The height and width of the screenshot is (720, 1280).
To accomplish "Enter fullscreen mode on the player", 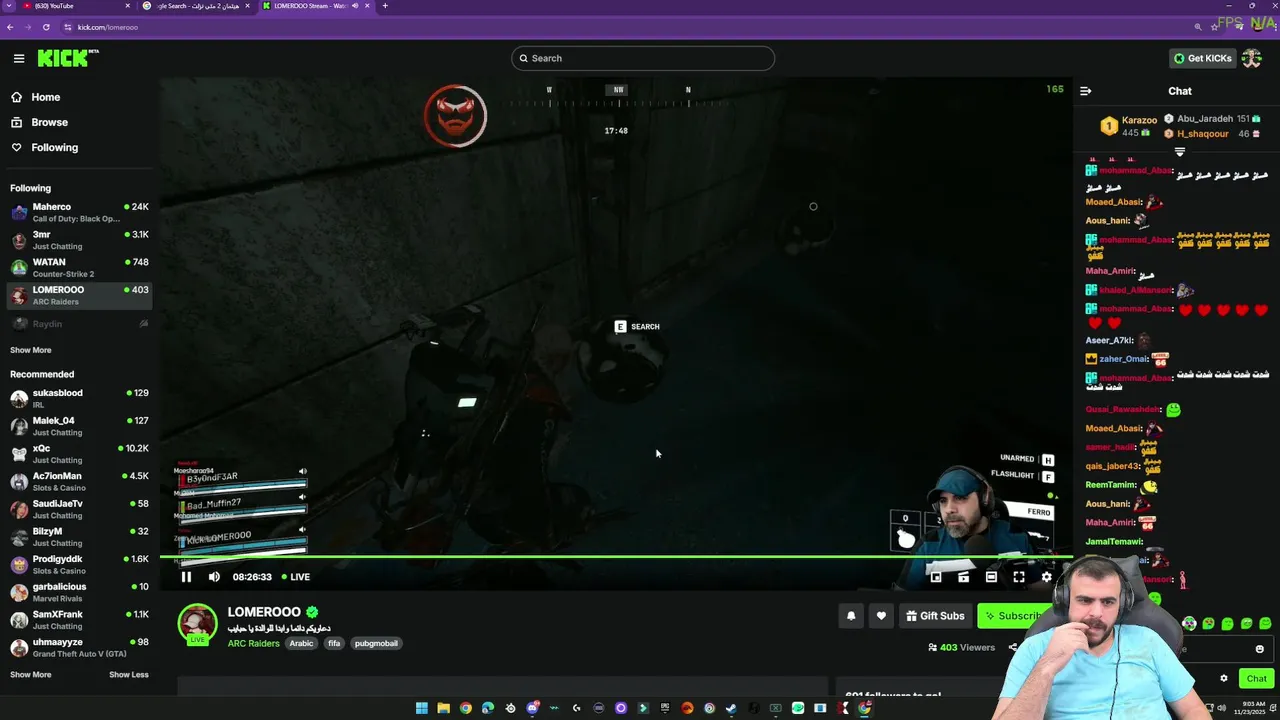I will 1019,577.
